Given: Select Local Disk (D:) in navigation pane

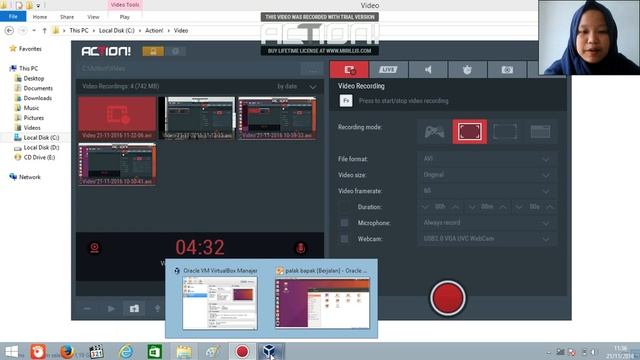Looking at the screenshot, I should click(x=41, y=147).
